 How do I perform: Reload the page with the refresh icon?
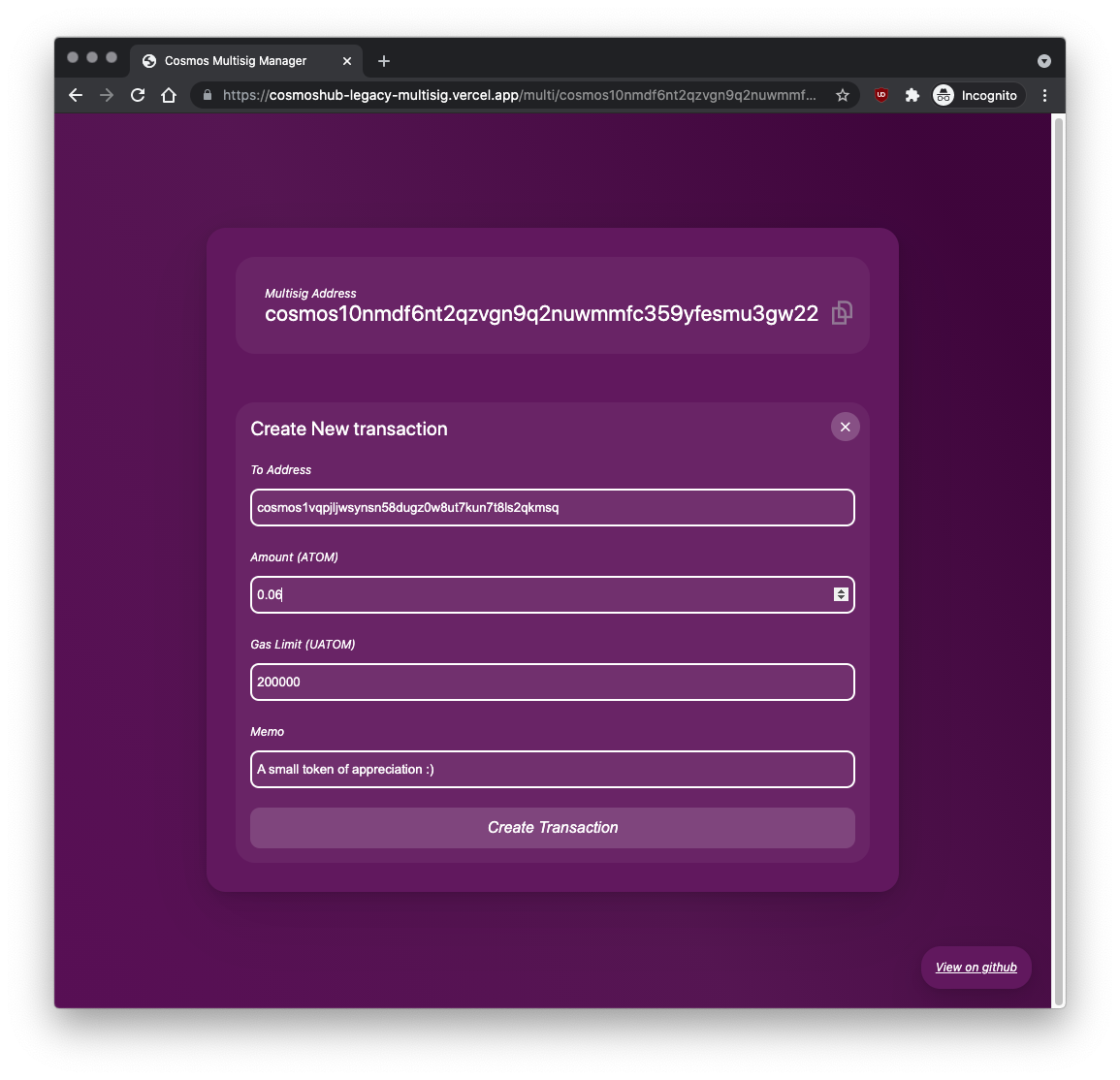coord(138,95)
